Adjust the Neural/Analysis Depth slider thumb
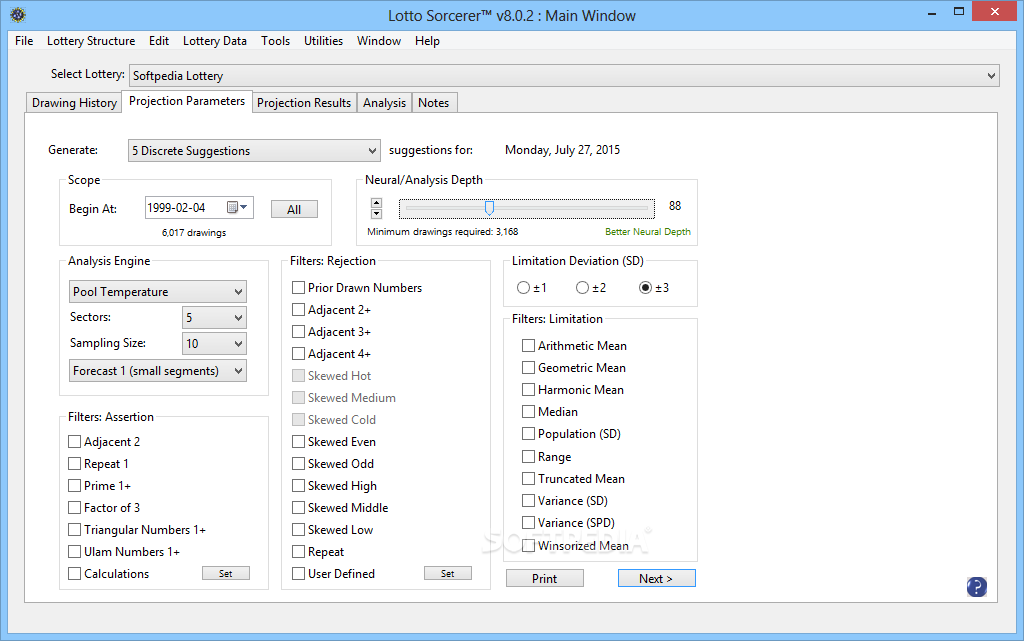Image resolution: width=1024 pixels, height=641 pixels. coord(489,208)
